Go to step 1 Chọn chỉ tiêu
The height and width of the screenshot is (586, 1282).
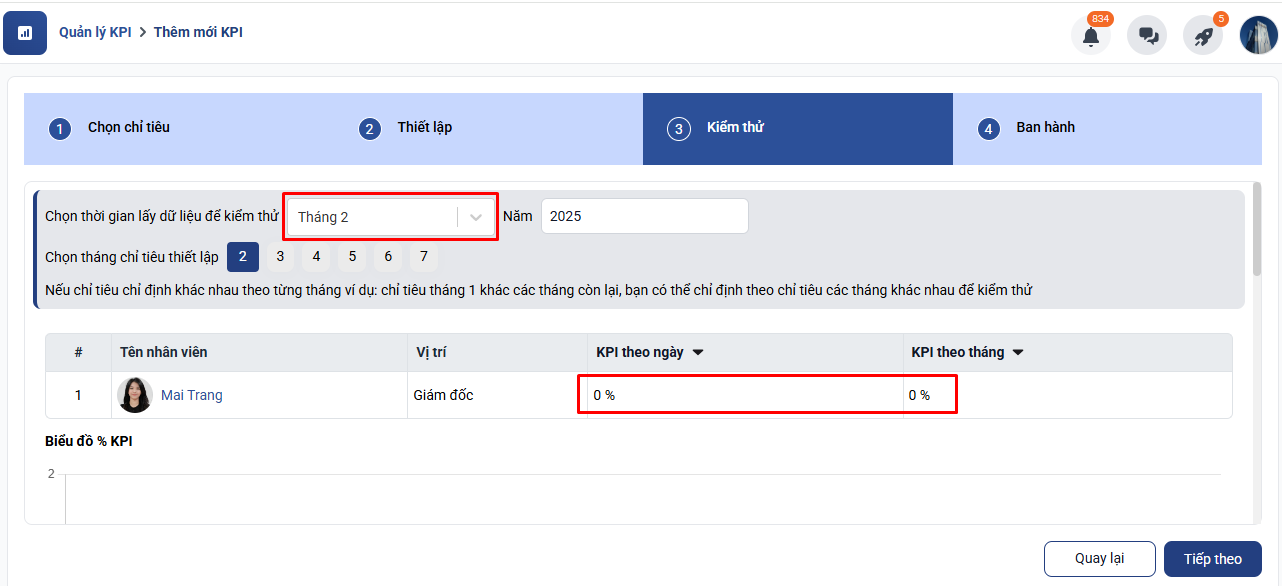tap(128, 128)
